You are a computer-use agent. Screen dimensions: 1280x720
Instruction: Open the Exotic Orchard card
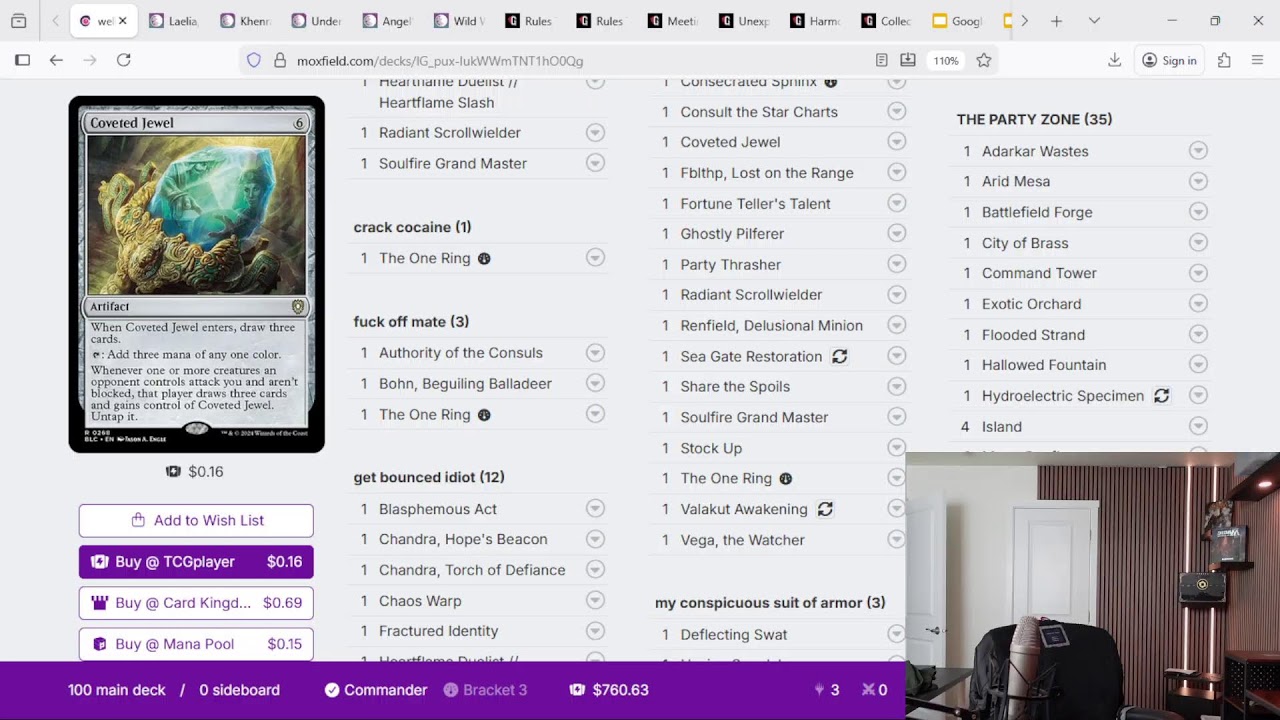click(1031, 304)
